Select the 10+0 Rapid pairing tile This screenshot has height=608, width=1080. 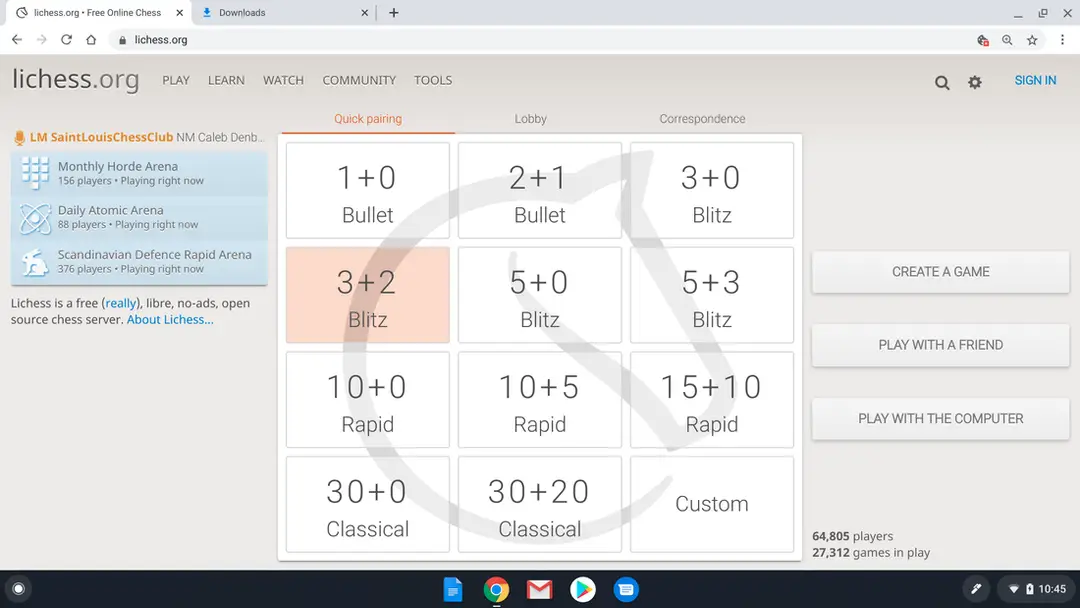click(368, 400)
